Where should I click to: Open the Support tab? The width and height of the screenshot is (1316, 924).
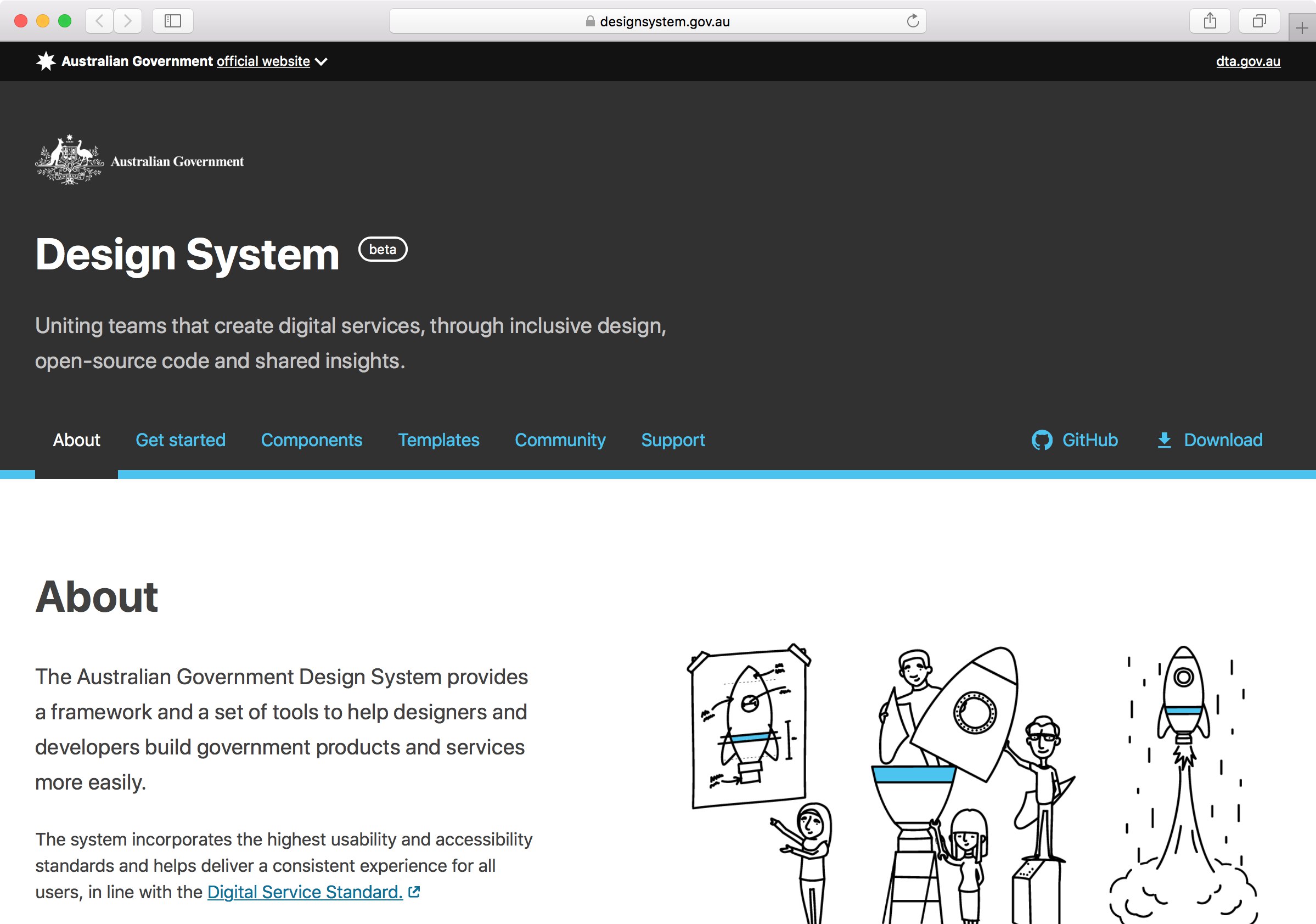[673, 440]
